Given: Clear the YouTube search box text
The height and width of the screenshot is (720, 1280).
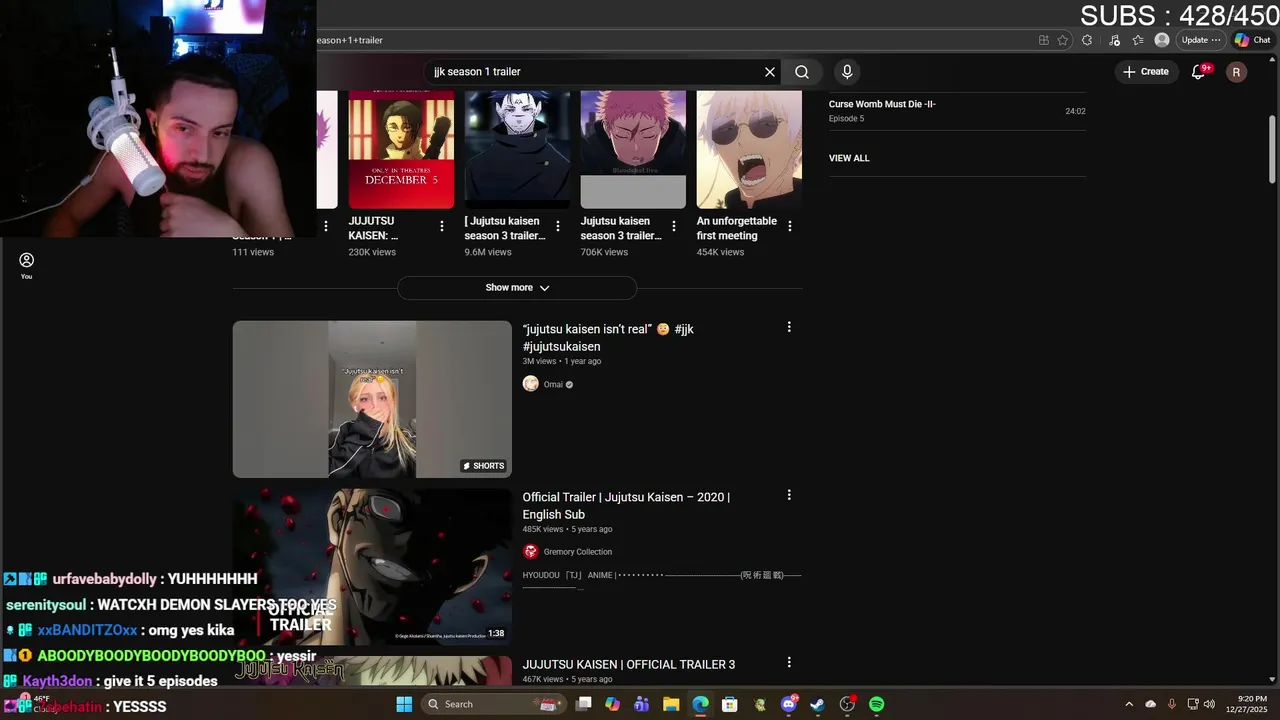Looking at the screenshot, I should pyautogui.click(x=769, y=72).
